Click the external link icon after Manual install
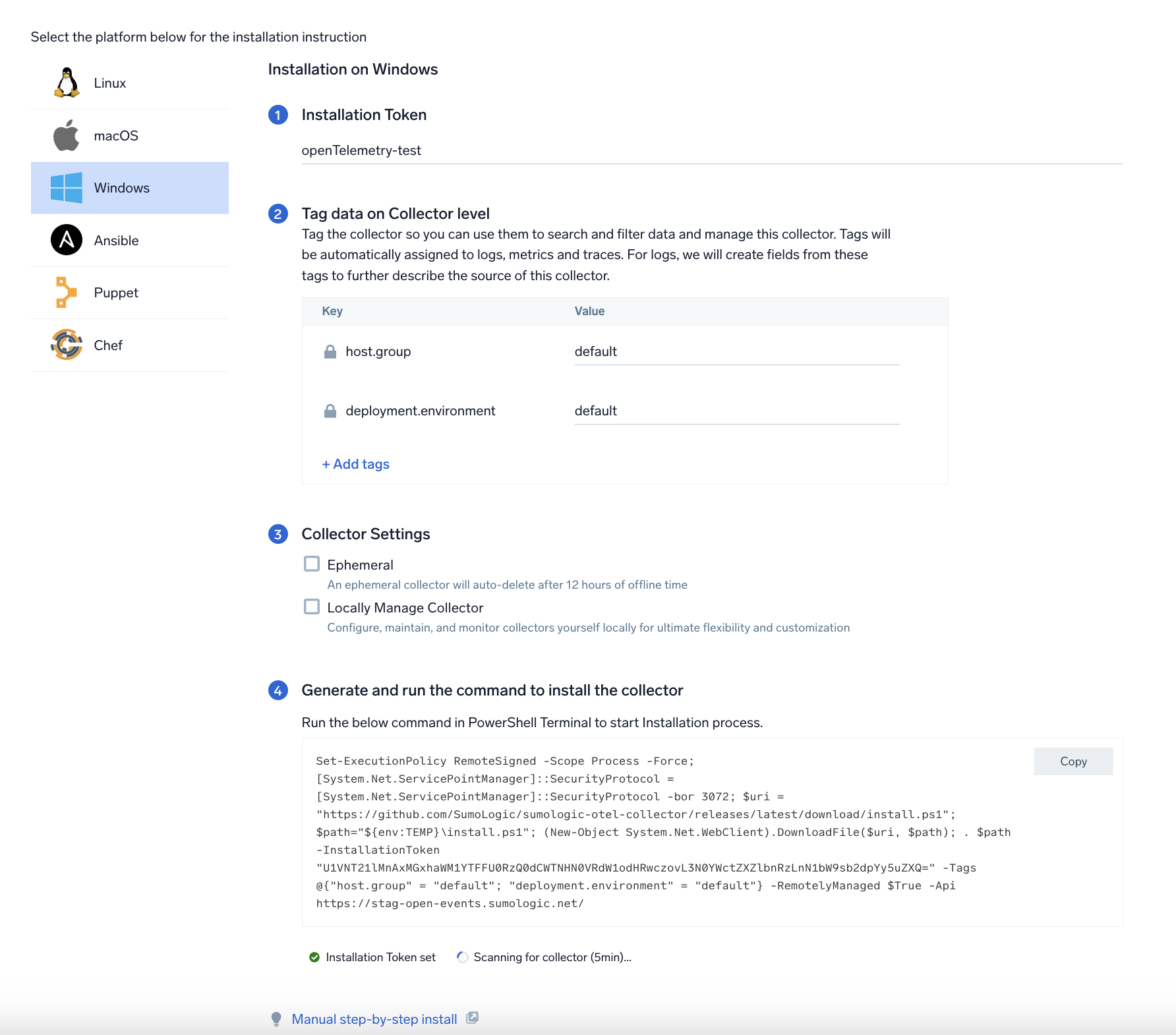Screen dimensions: 1176x1035 point(472,1018)
